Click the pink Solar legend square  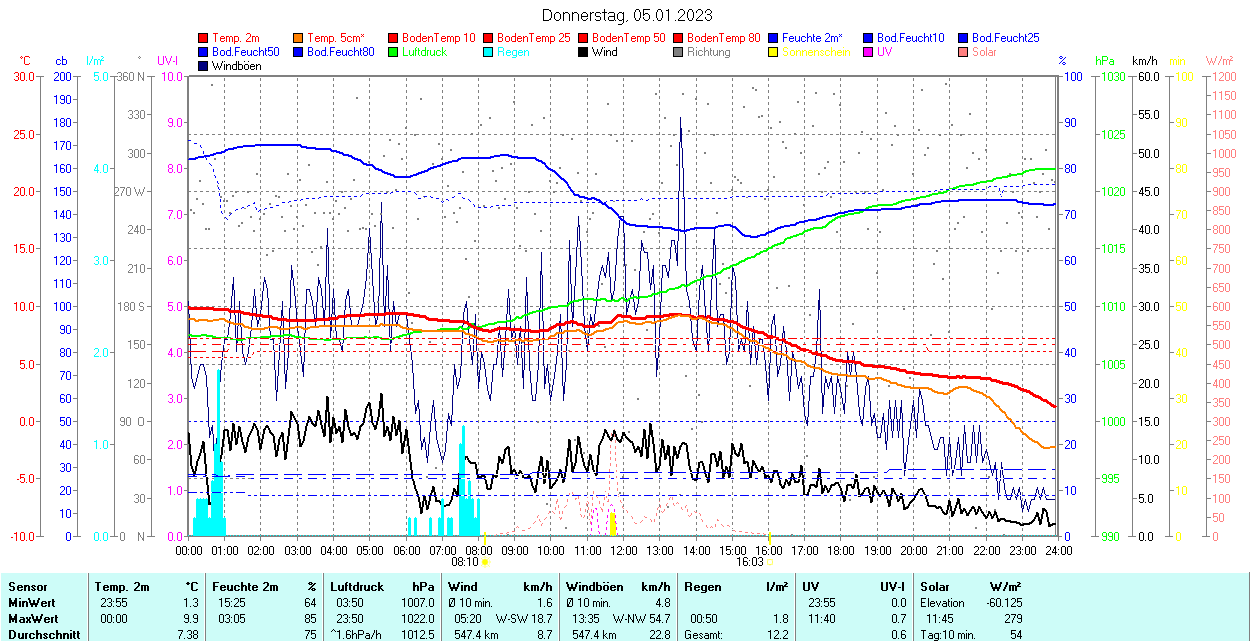tap(962, 52)
